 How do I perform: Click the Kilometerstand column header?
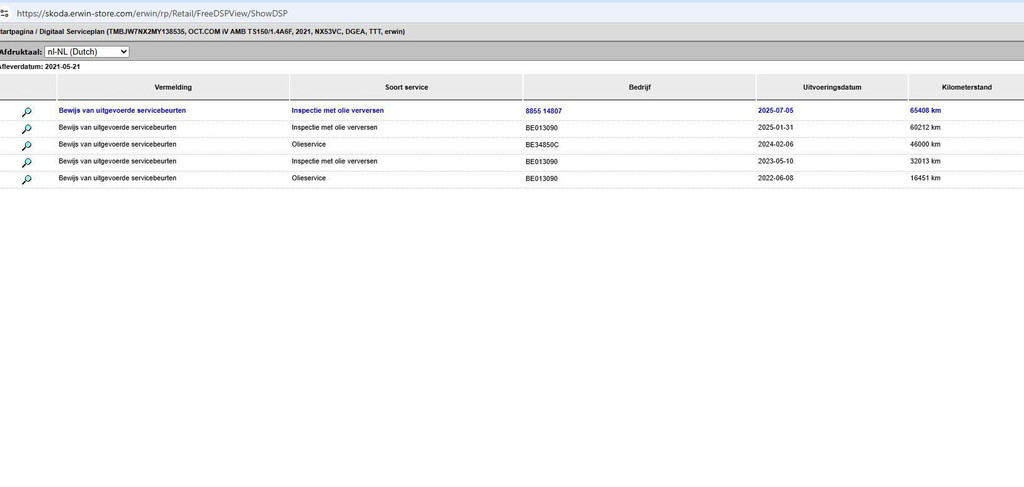(x=966, y=87)
